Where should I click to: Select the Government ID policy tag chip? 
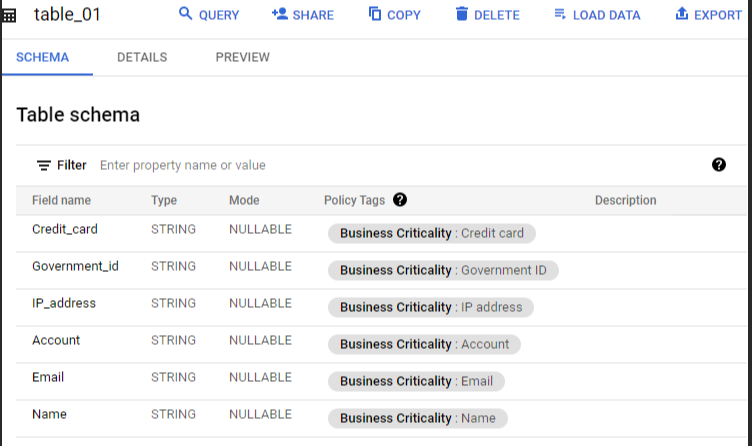click(443, 270)
